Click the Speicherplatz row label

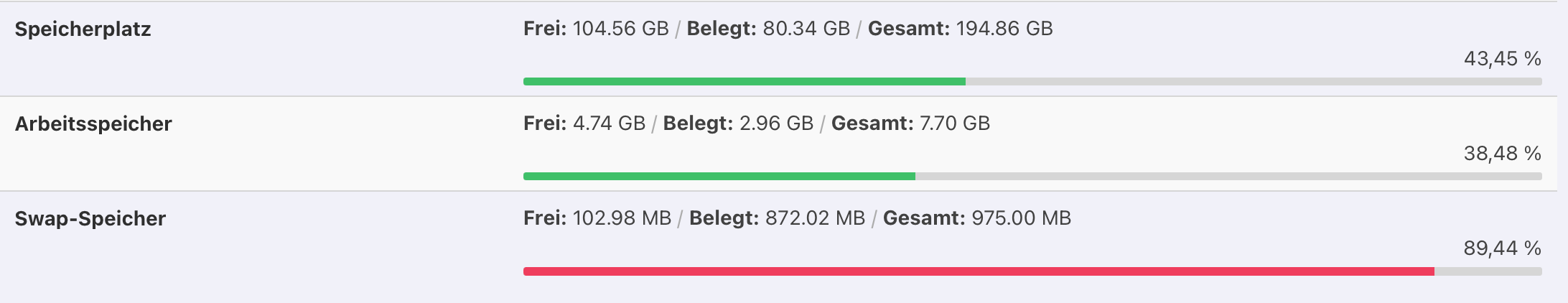(83, 29)
